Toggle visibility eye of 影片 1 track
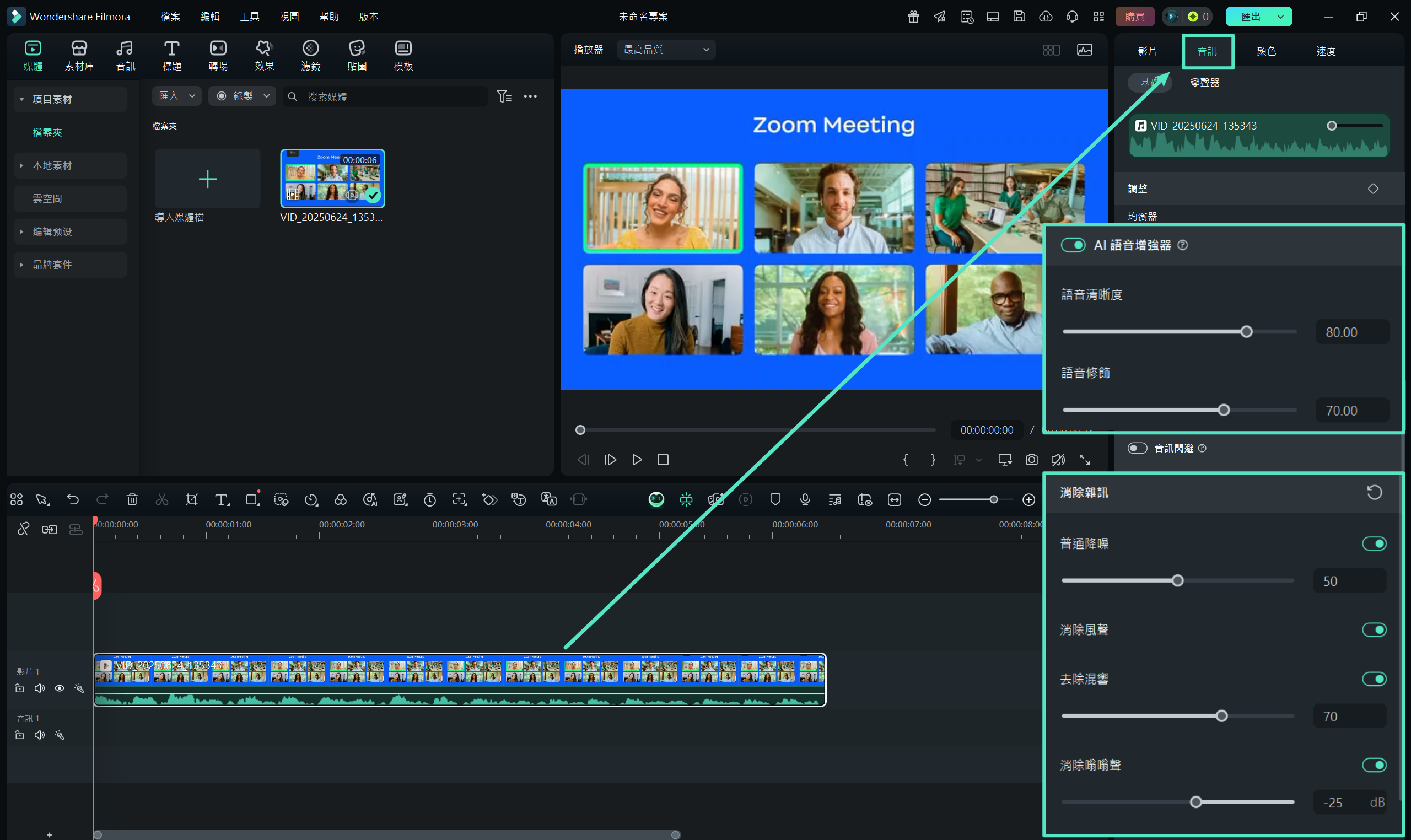Screen dimensions: 1411x840 coord(60,688)
